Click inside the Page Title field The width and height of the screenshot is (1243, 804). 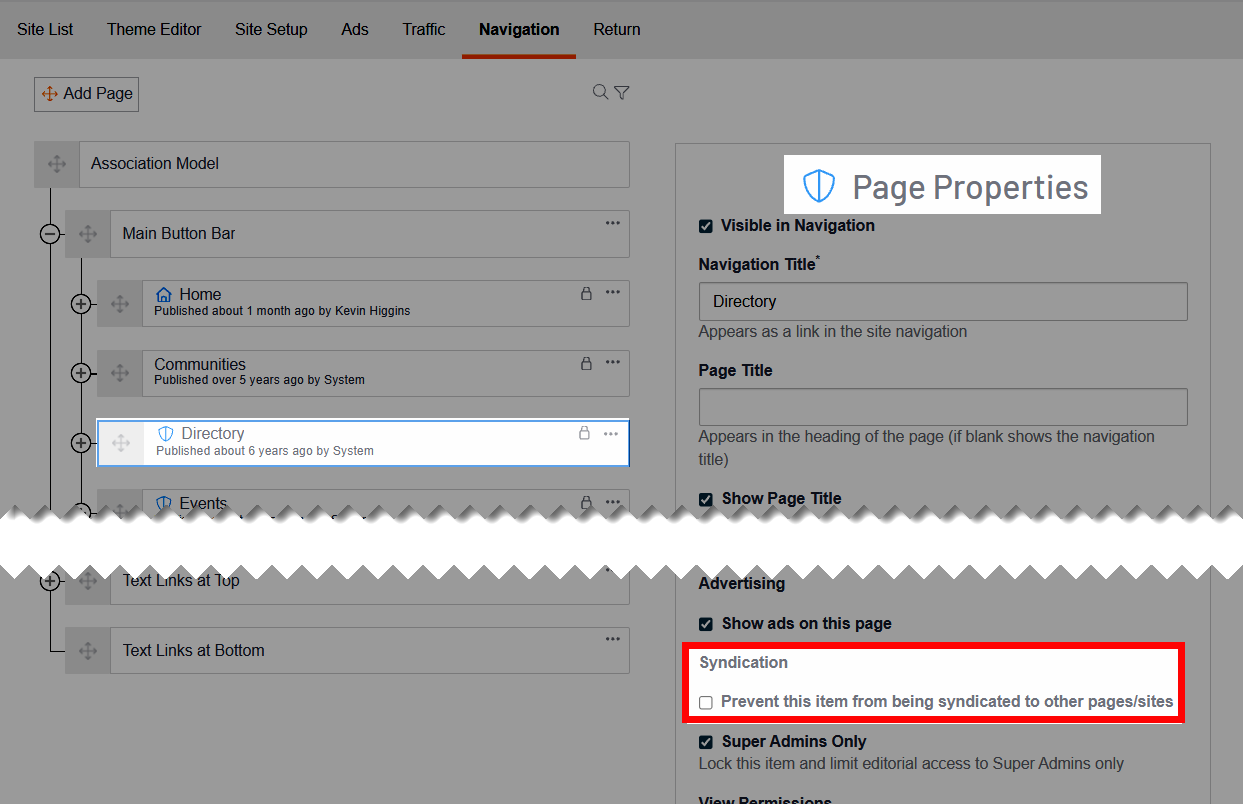tap(942, 406)
